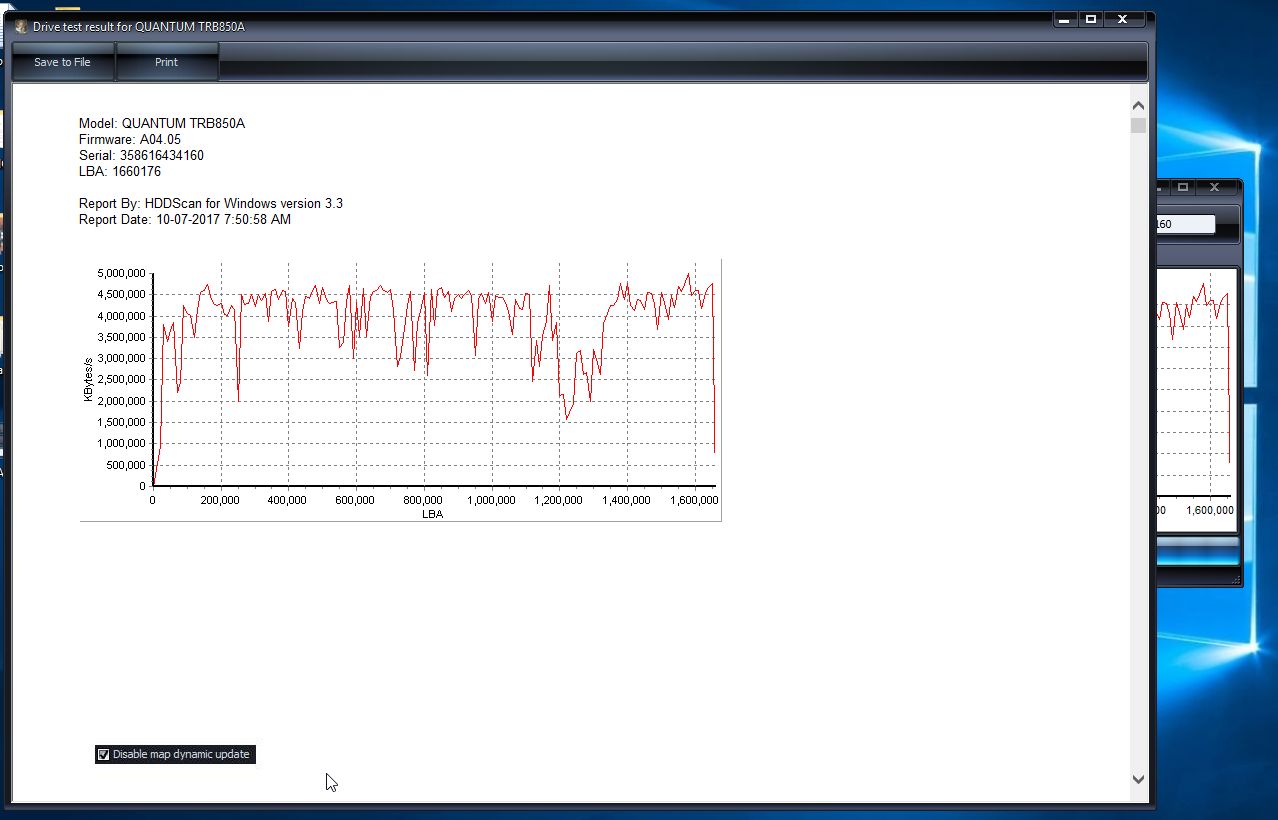
Task: Minimize the Drive test result window
Action: coord(1064,19)
